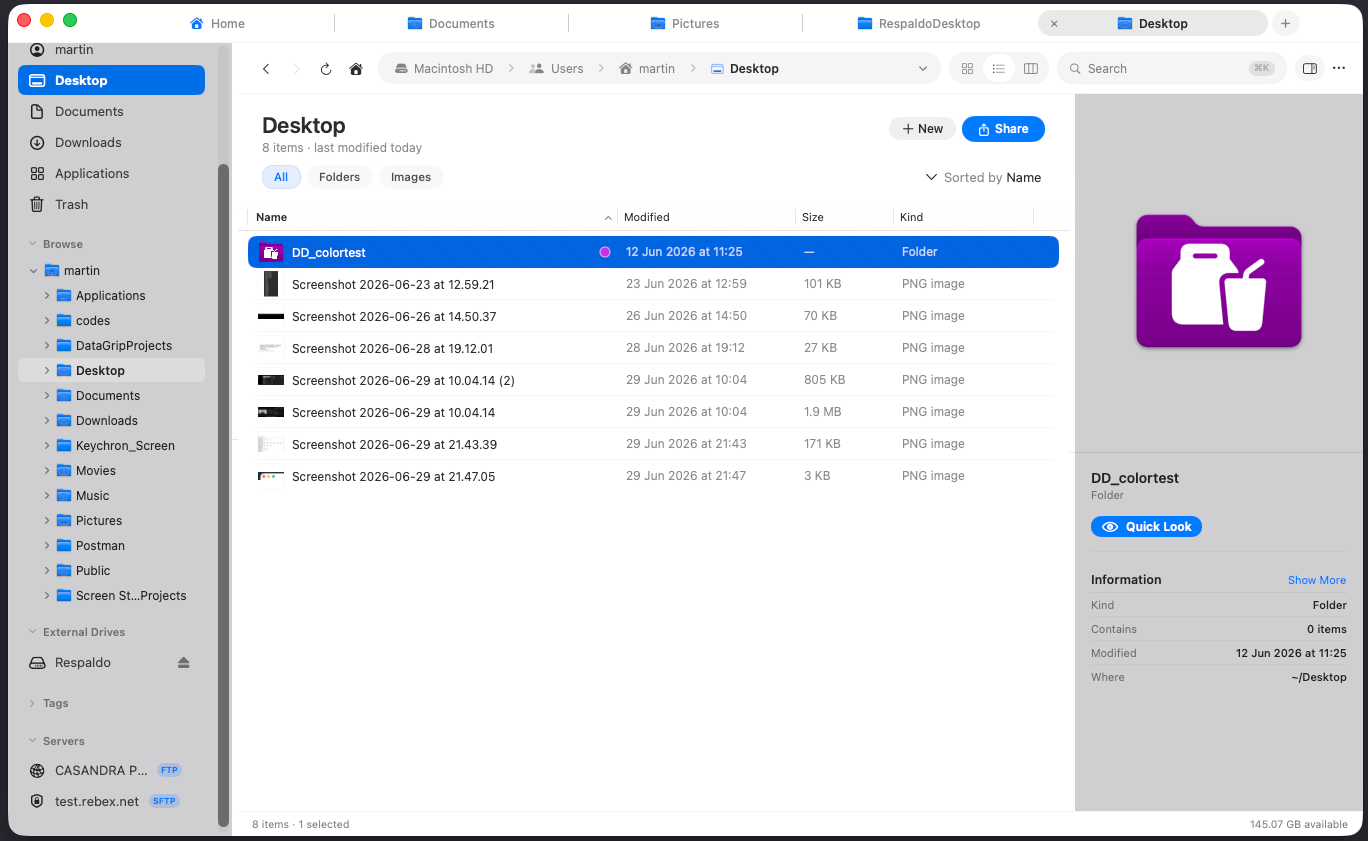Expand the Applications tree folder
Screen dimensions: 1368x841
coord(47,296)
